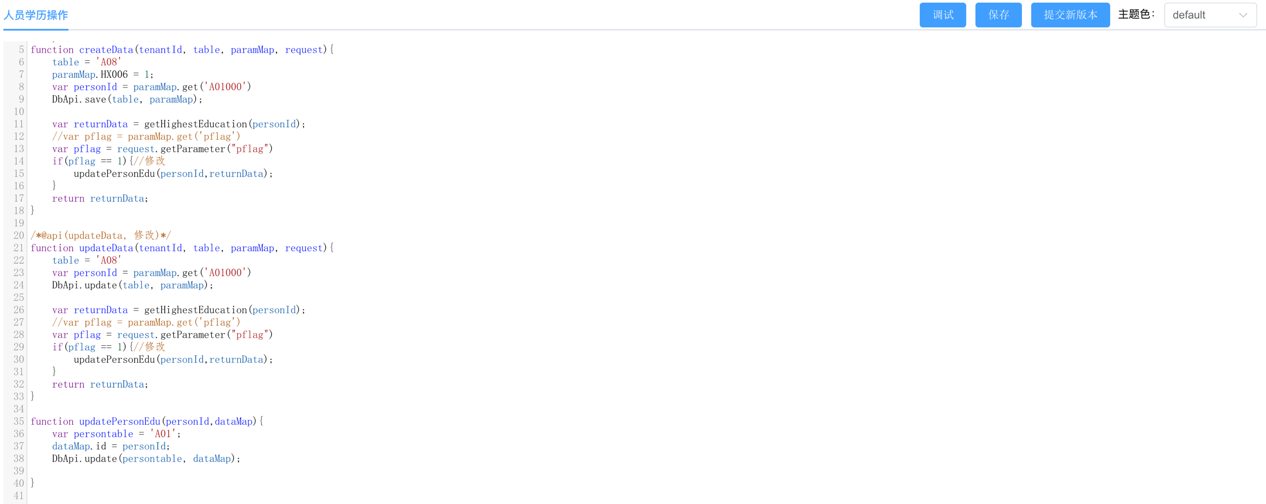
Task: Click the 调试 (debug) button
Action: point(942,15)
